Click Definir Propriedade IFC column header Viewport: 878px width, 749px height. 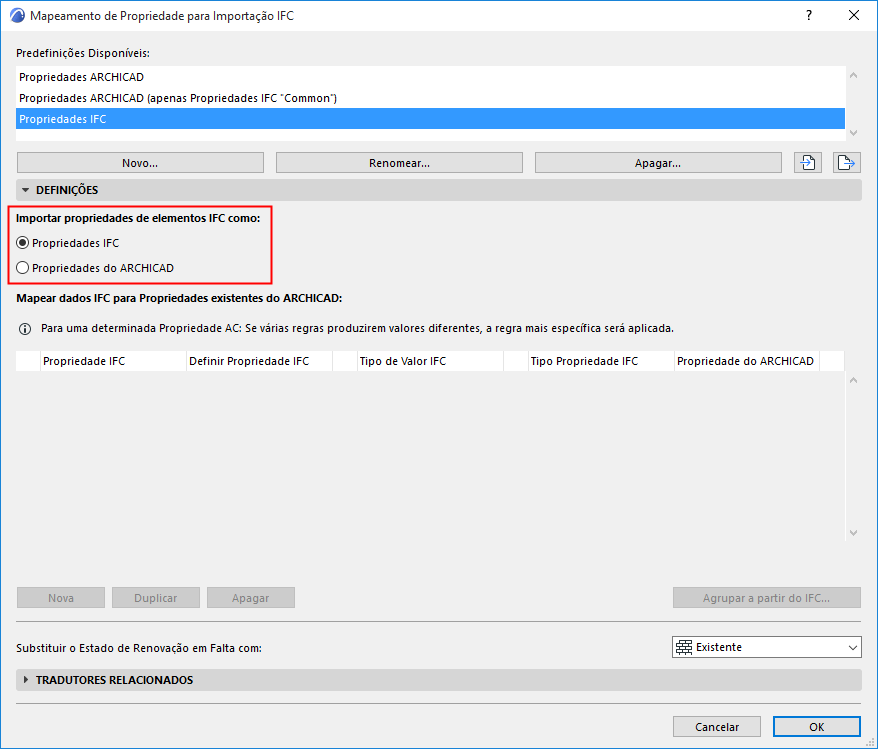[x=259, y=361]
